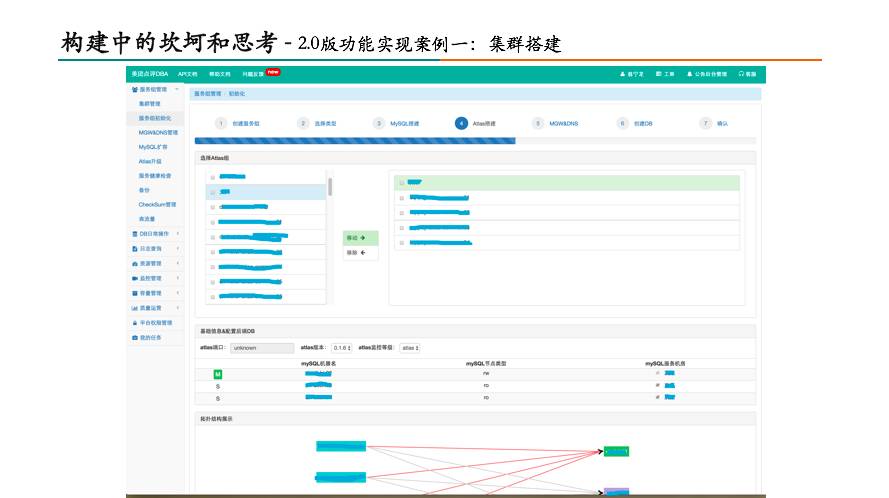Click the 我的任务 briefcase icon
Image resolution: width=889 pixels, height=498 pixels.
tap(134, 337)
